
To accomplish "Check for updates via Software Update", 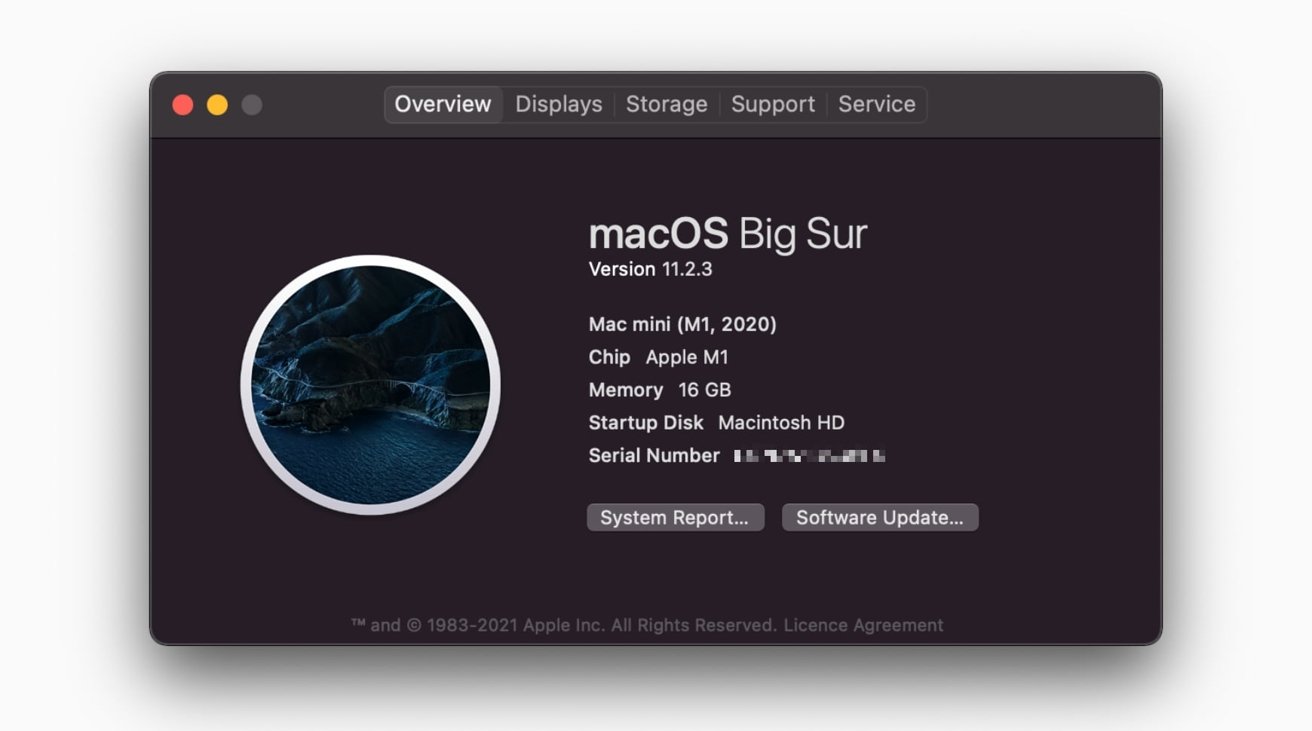I will 880,517.
